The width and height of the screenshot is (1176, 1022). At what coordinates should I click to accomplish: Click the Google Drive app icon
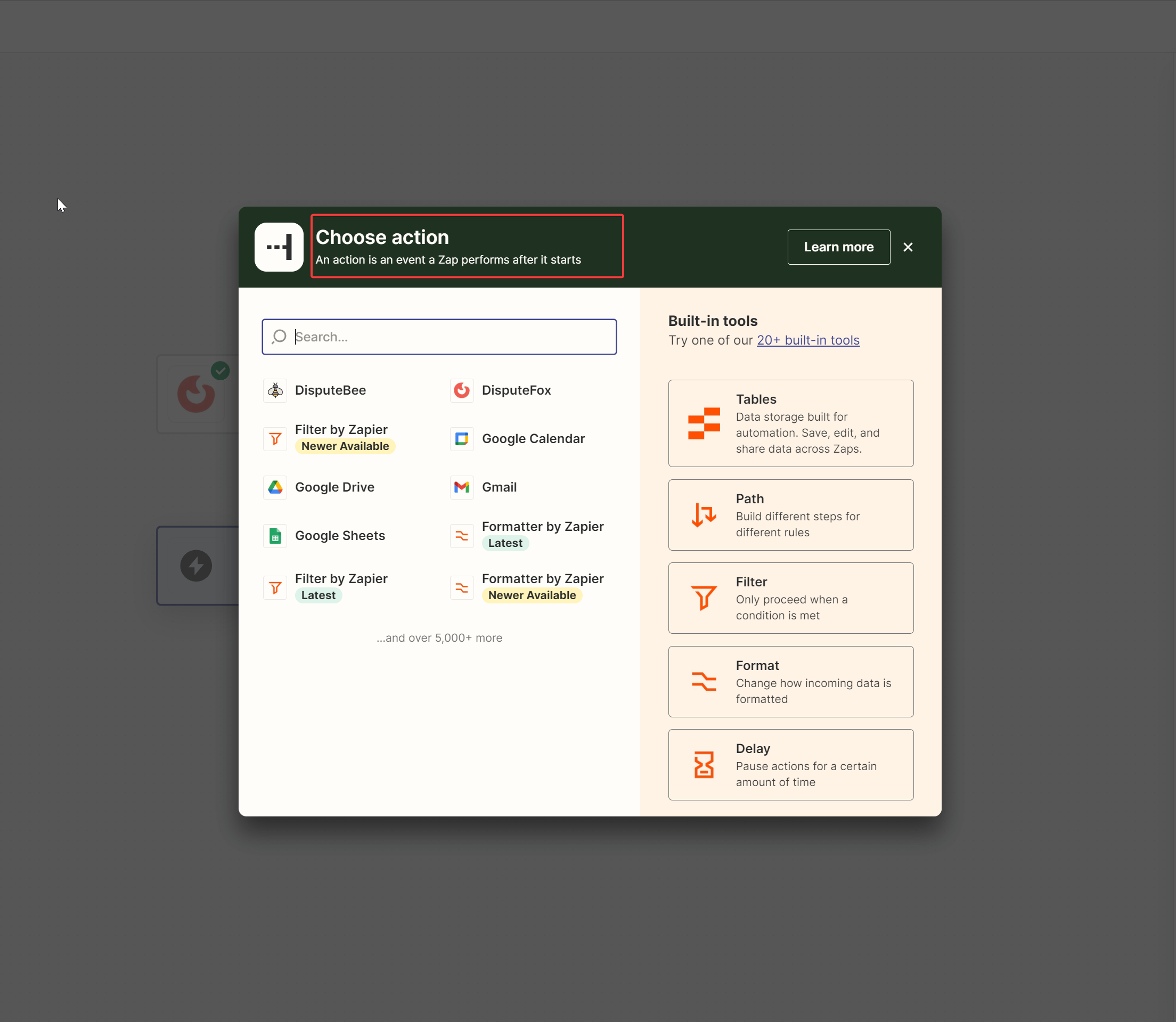click(275, 487)
